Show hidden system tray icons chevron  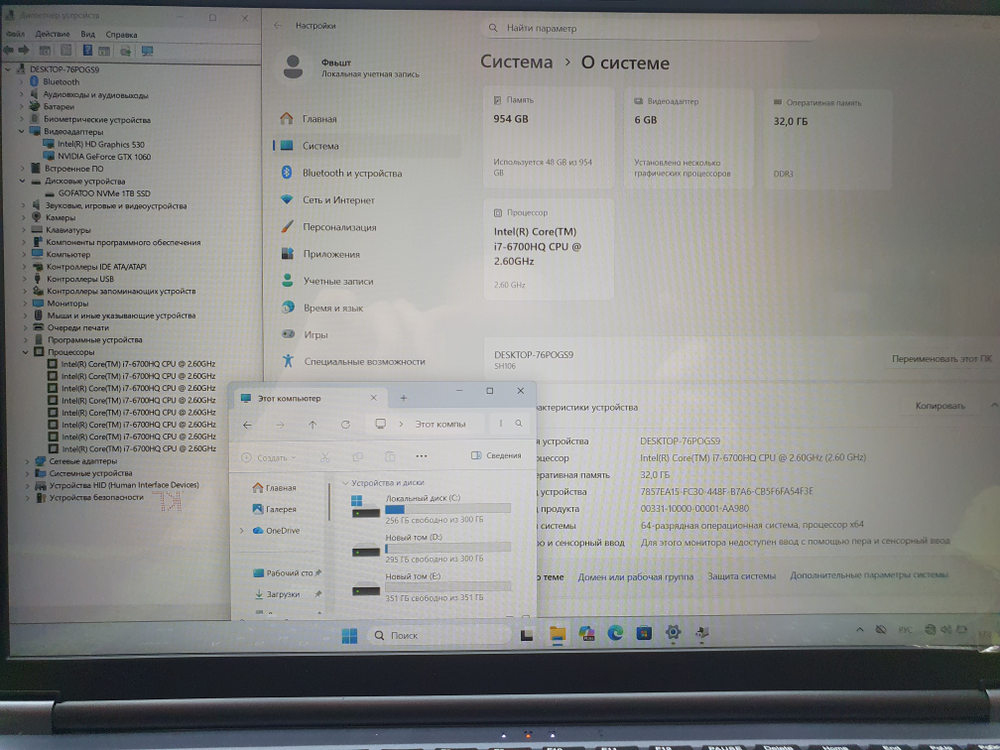859,630
